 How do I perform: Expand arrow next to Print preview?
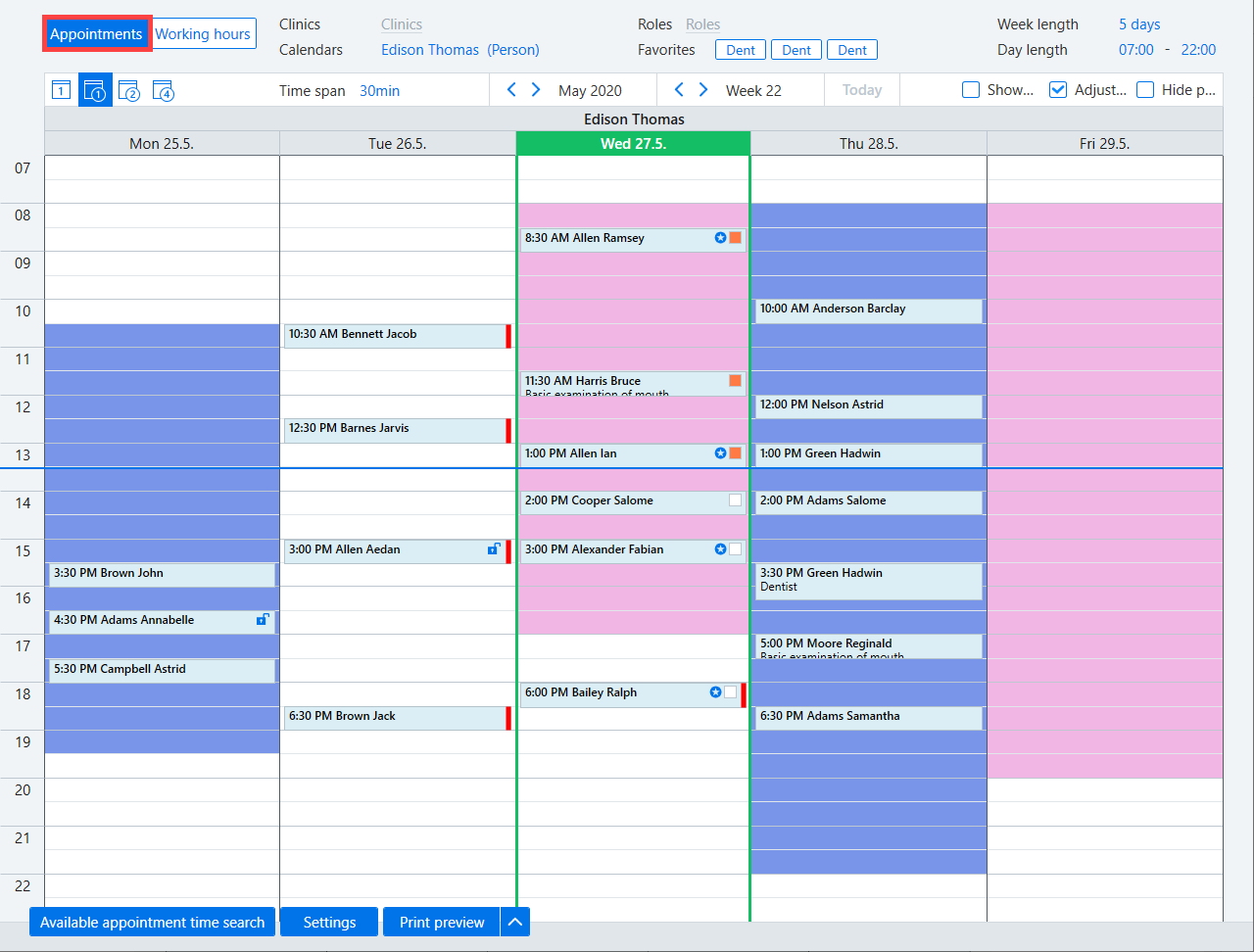[515, 922]
